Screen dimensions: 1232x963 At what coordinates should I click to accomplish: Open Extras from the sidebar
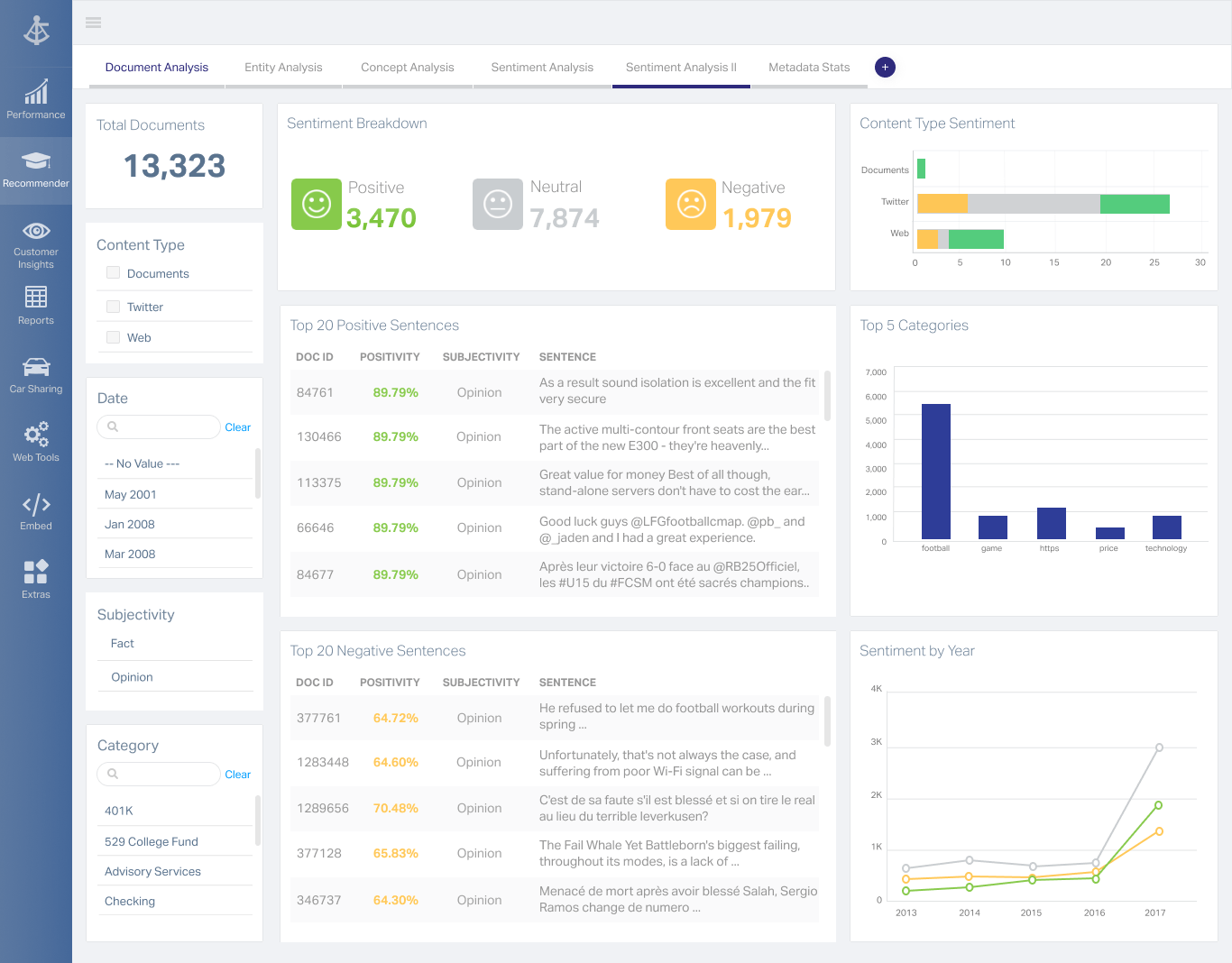pyautogui.click(x=36, y=579)
